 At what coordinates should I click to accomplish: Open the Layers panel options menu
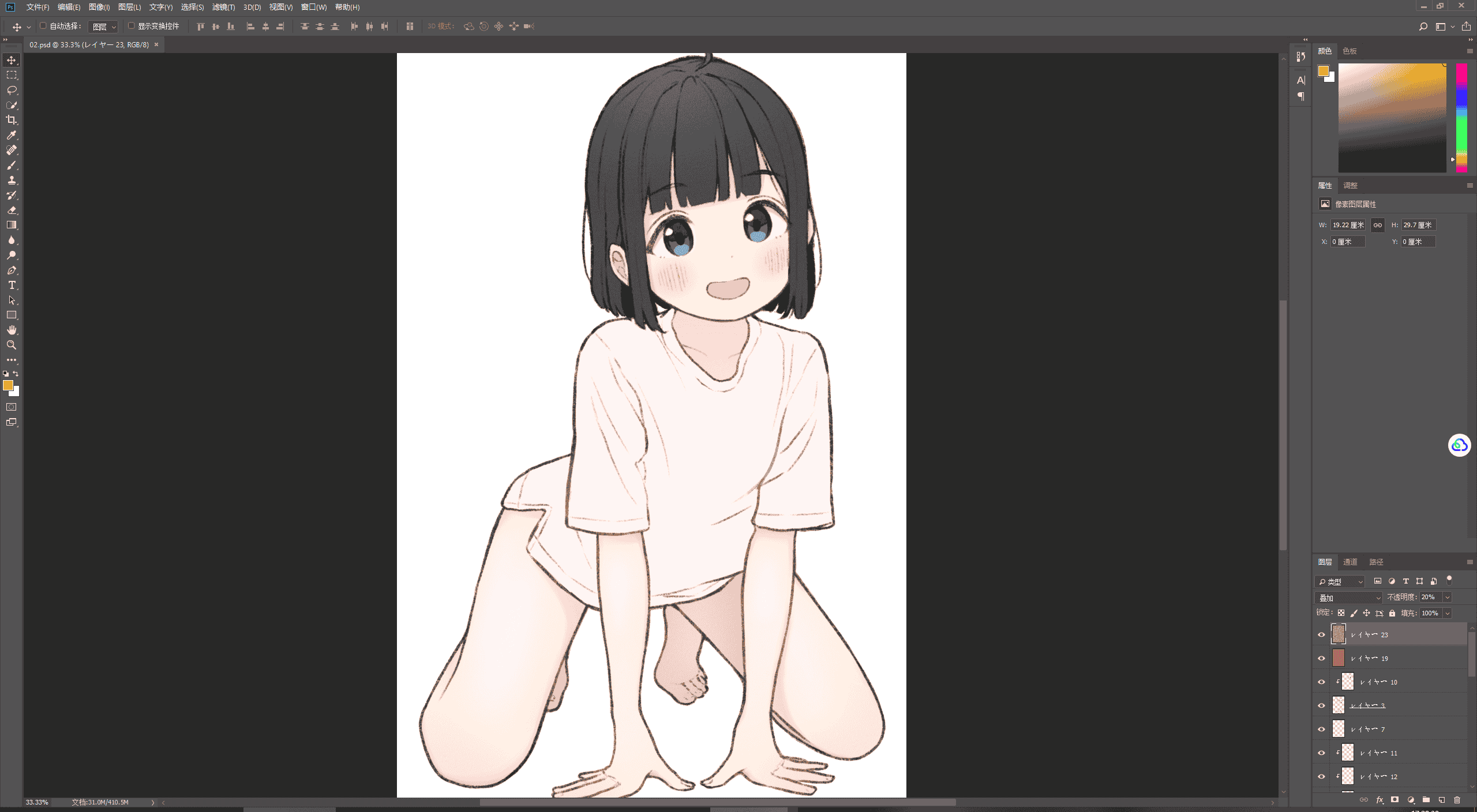point(1469,562)
